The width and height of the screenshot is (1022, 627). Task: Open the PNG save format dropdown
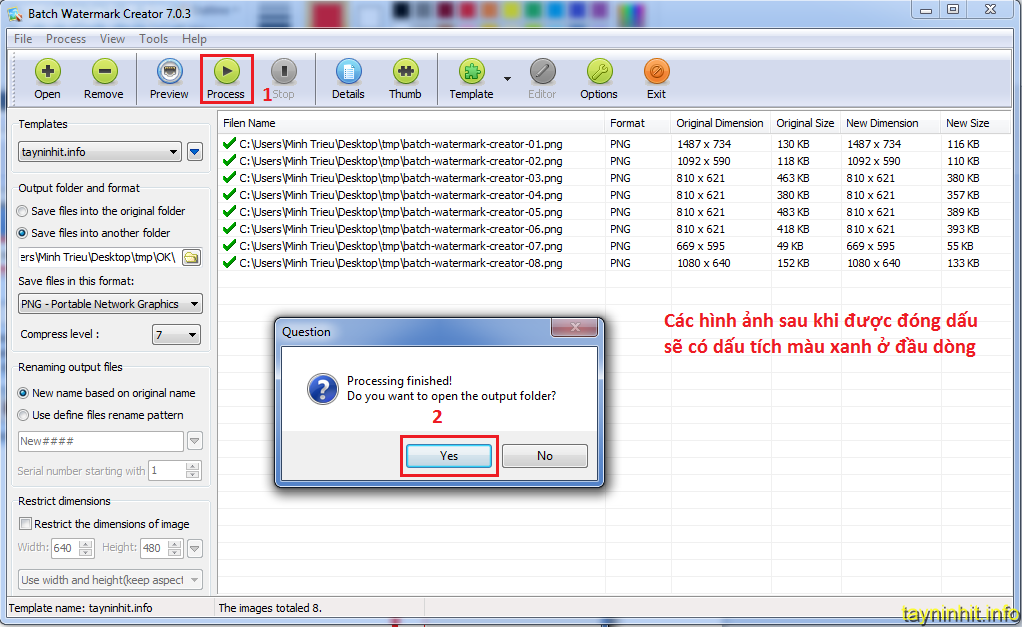pyautogui.click(x=193, y=304)
